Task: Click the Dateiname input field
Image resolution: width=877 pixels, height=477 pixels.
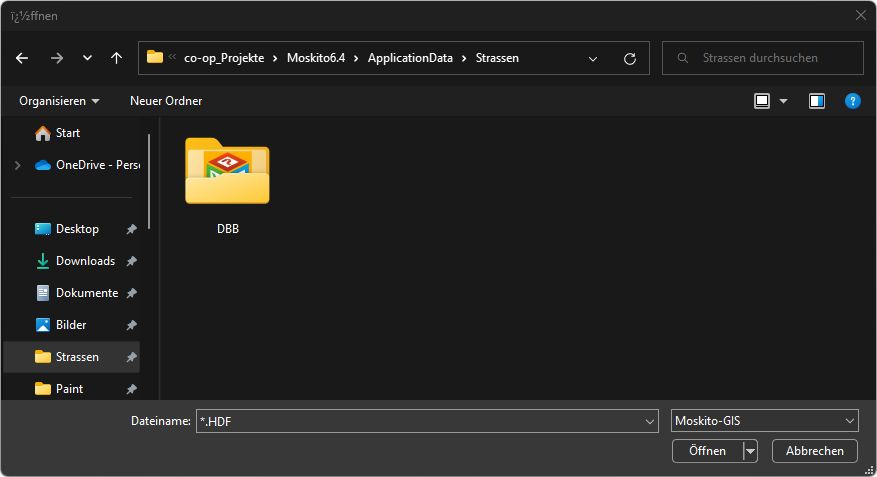Action: pos(420,421)
